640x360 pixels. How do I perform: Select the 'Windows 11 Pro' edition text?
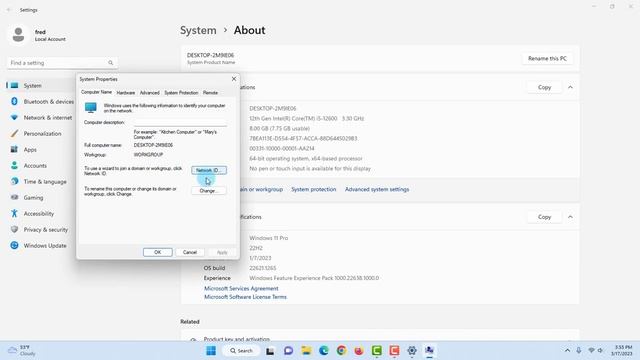coord(269,238)
